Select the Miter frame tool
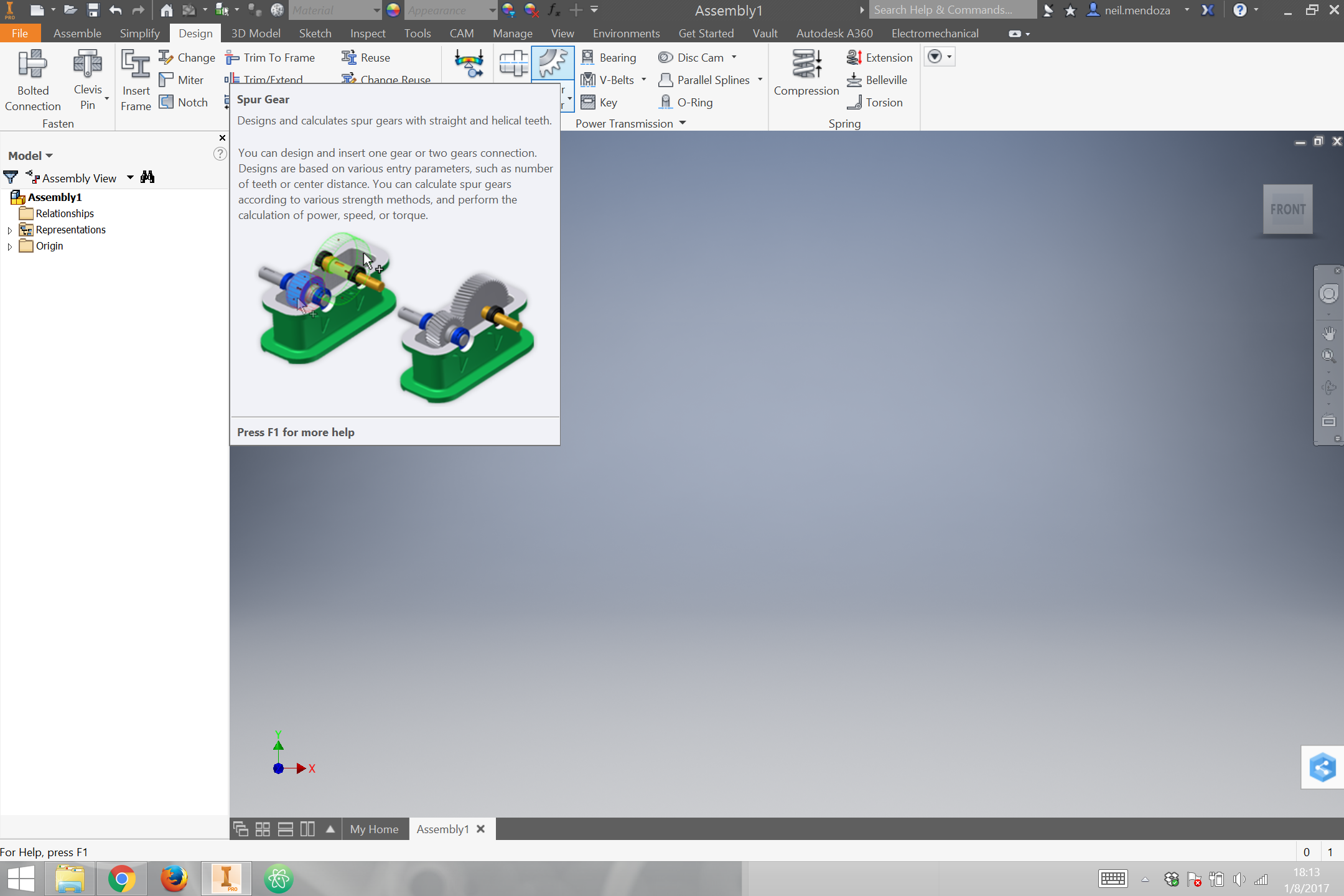1344x896 pixels. (x=182, y=80)
